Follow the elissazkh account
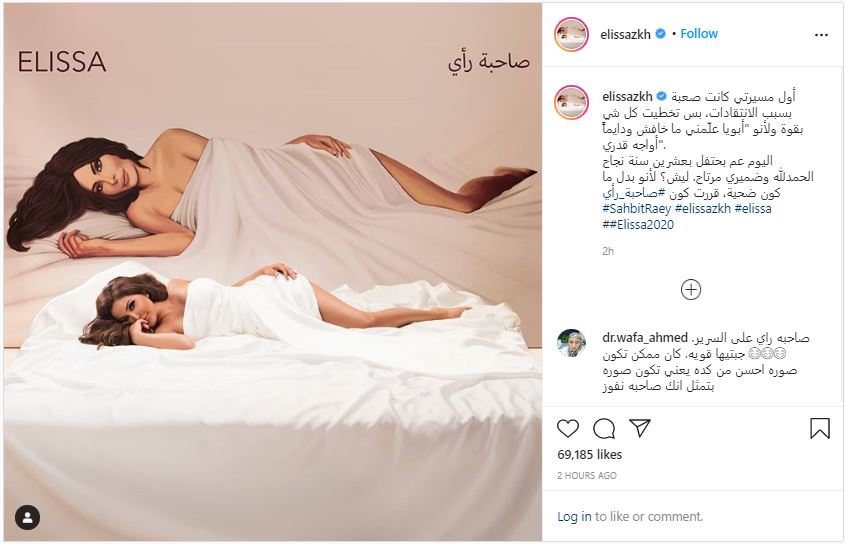 click(x=699, y=33)
